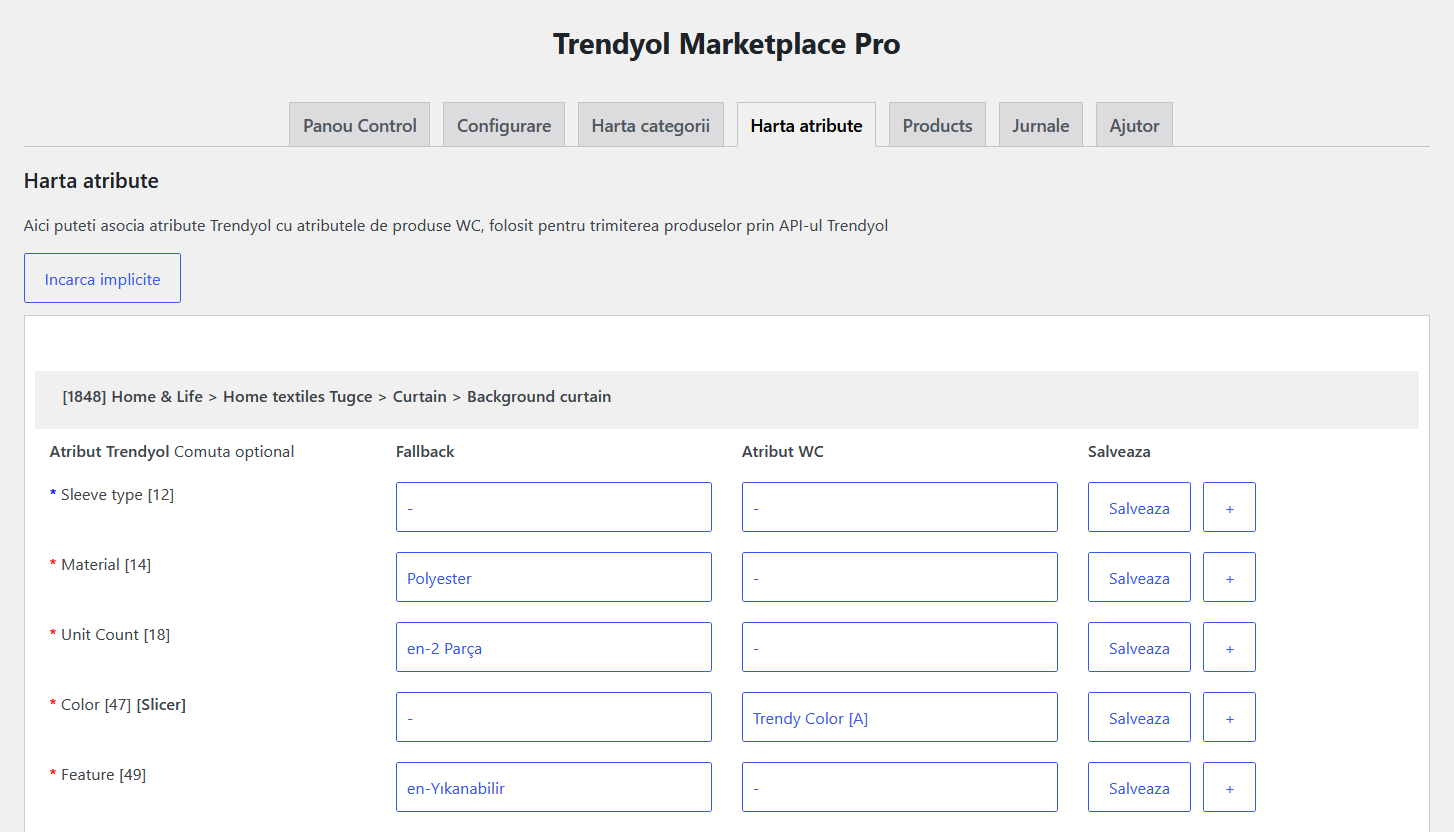Open the Harta categorii tab
Screen dimensions: 1454x832
point(650,125)
